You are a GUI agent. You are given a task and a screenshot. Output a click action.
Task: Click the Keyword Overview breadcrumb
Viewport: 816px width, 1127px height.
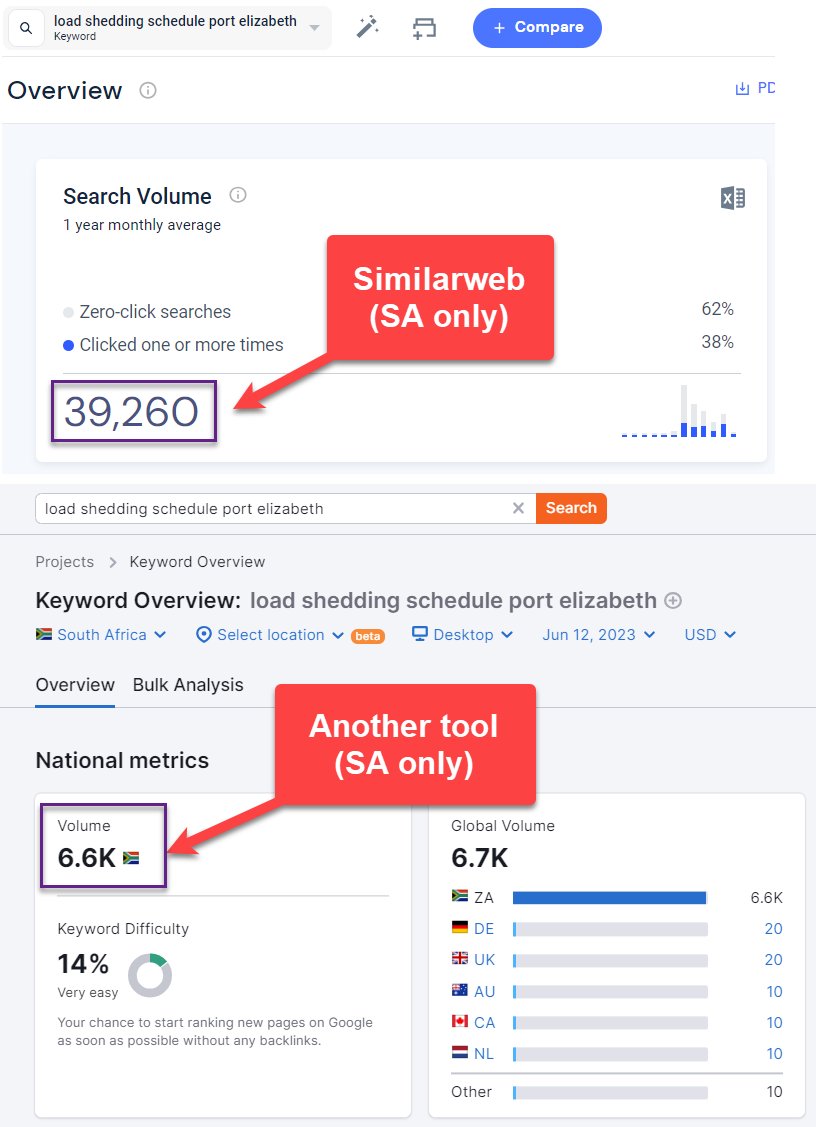coord(197,562)
